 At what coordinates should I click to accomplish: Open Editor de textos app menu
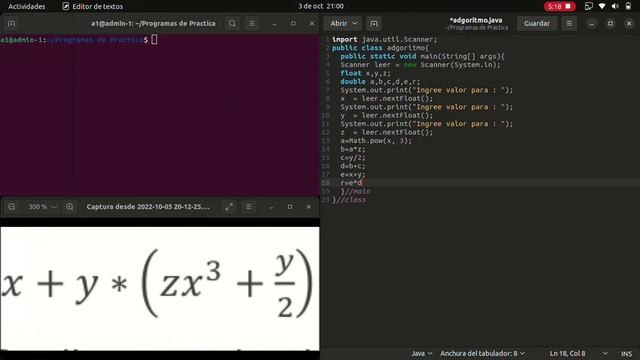click(93, 6)
